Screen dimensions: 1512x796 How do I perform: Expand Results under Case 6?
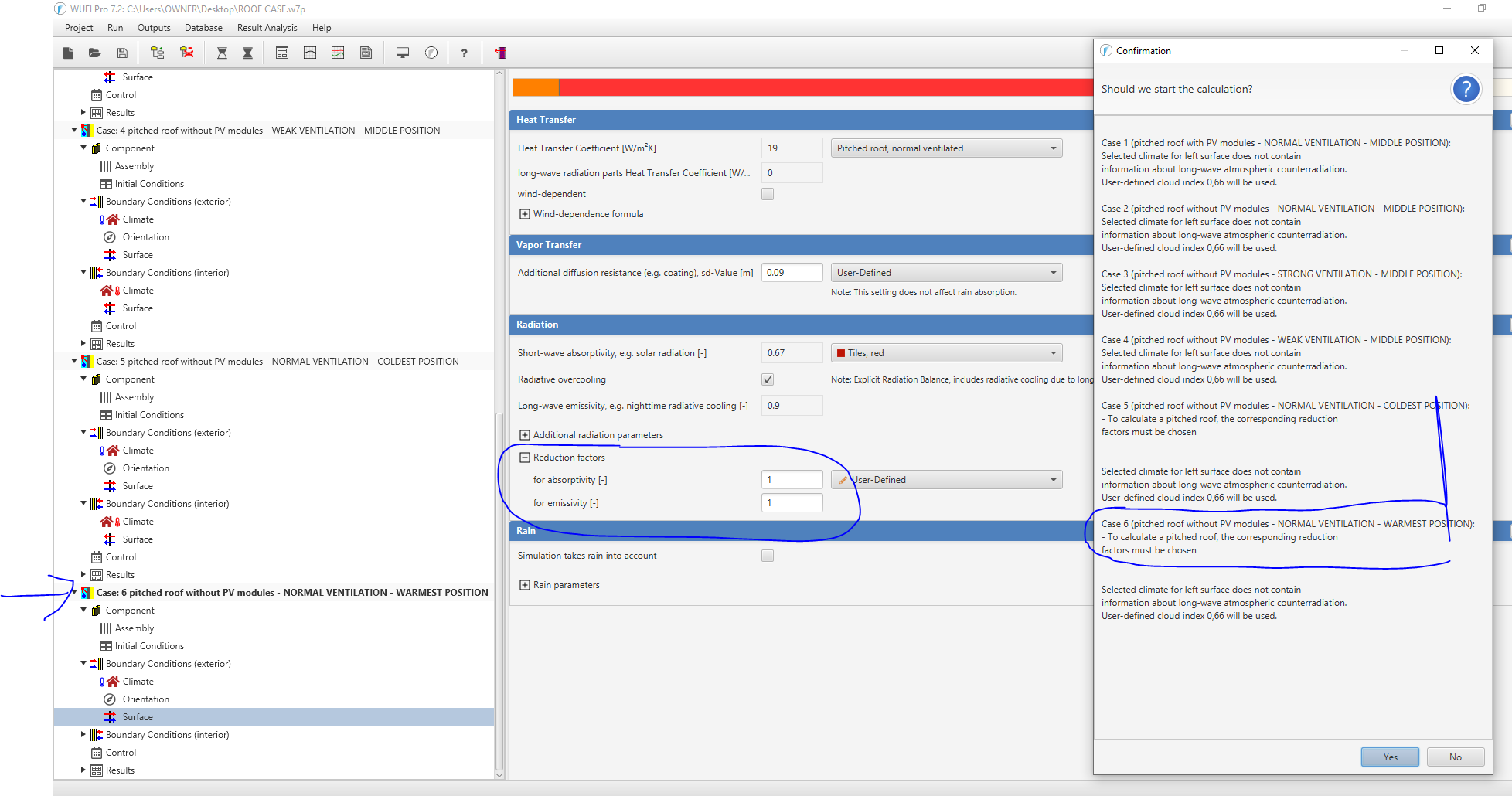[x=83, y=770]
